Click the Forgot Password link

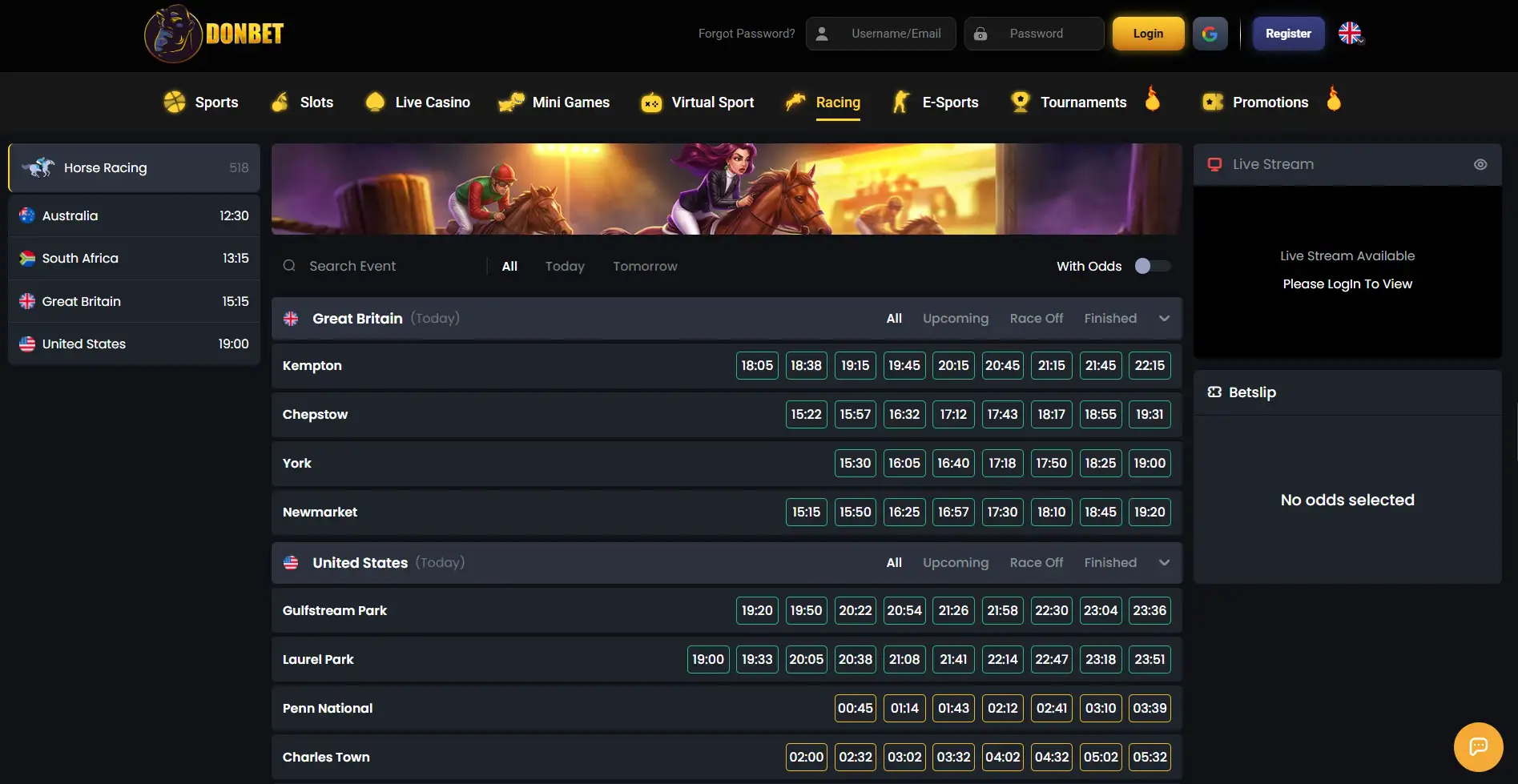click(x=747, y=34)
